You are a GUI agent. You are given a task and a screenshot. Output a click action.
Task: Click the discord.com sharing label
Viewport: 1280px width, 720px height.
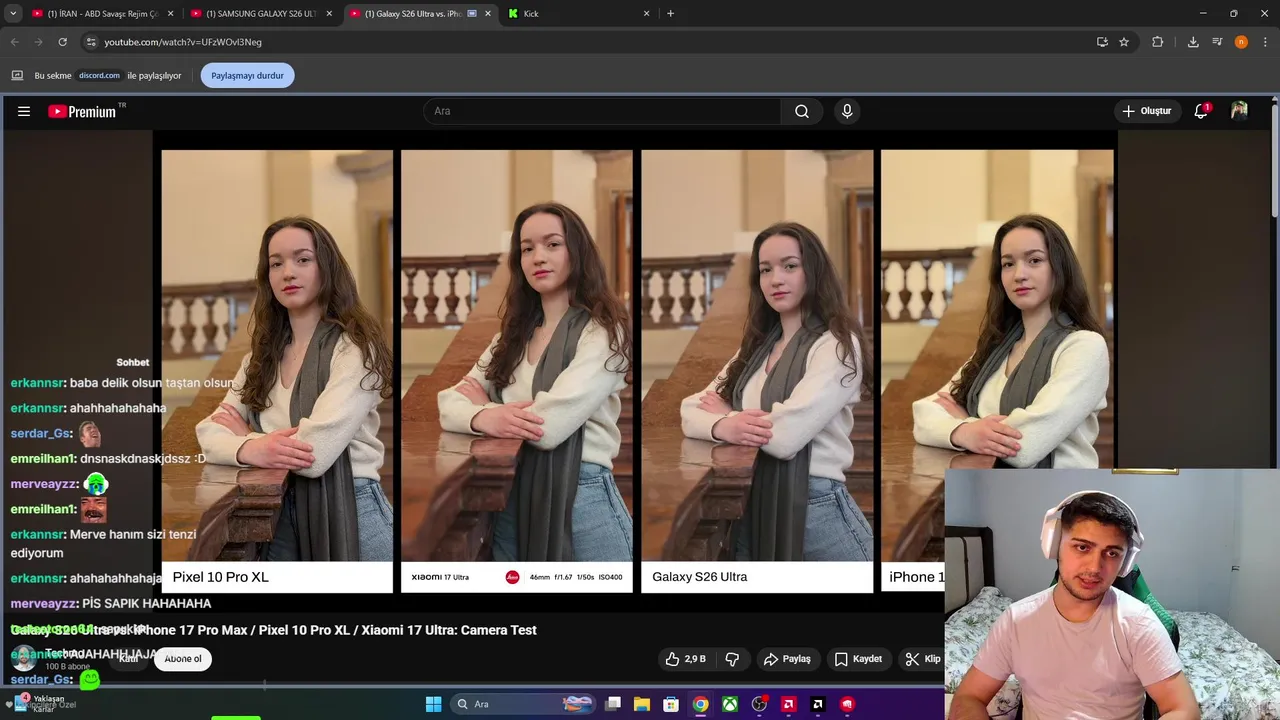pos(99,75)
